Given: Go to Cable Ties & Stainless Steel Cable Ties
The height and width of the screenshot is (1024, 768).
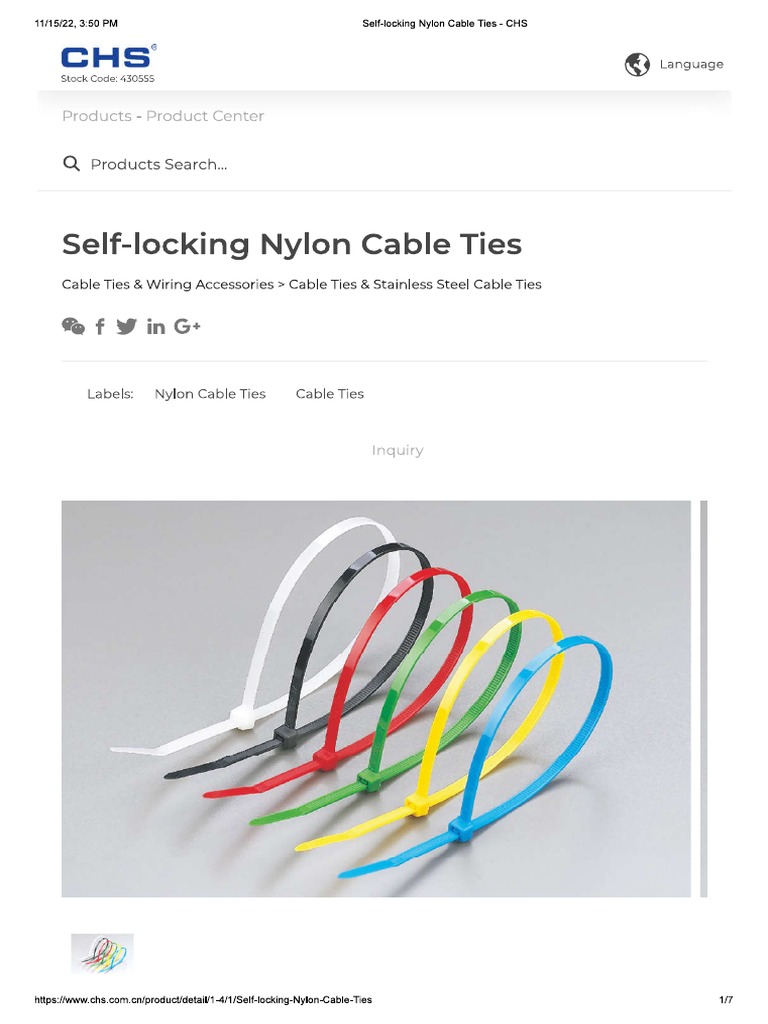Looking at the screenshot, I should pyautogui.click(x=415, y=285).
